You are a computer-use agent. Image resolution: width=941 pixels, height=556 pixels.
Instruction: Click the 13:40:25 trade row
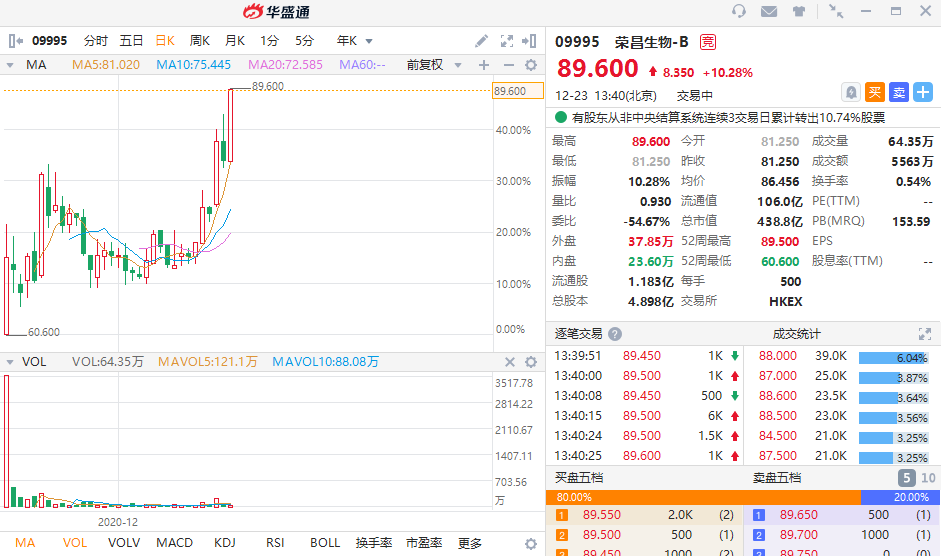pyautogui.click(x=645, y=456)
